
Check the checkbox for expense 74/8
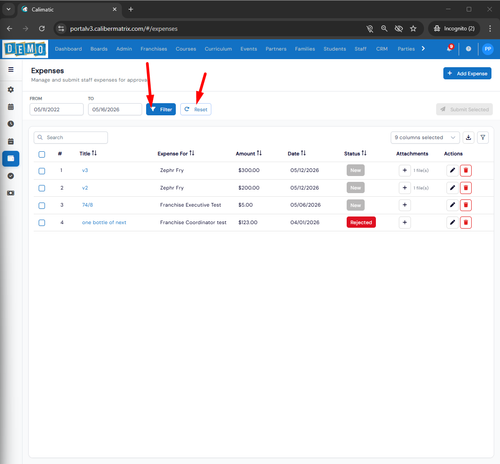(x=42, y=205)
